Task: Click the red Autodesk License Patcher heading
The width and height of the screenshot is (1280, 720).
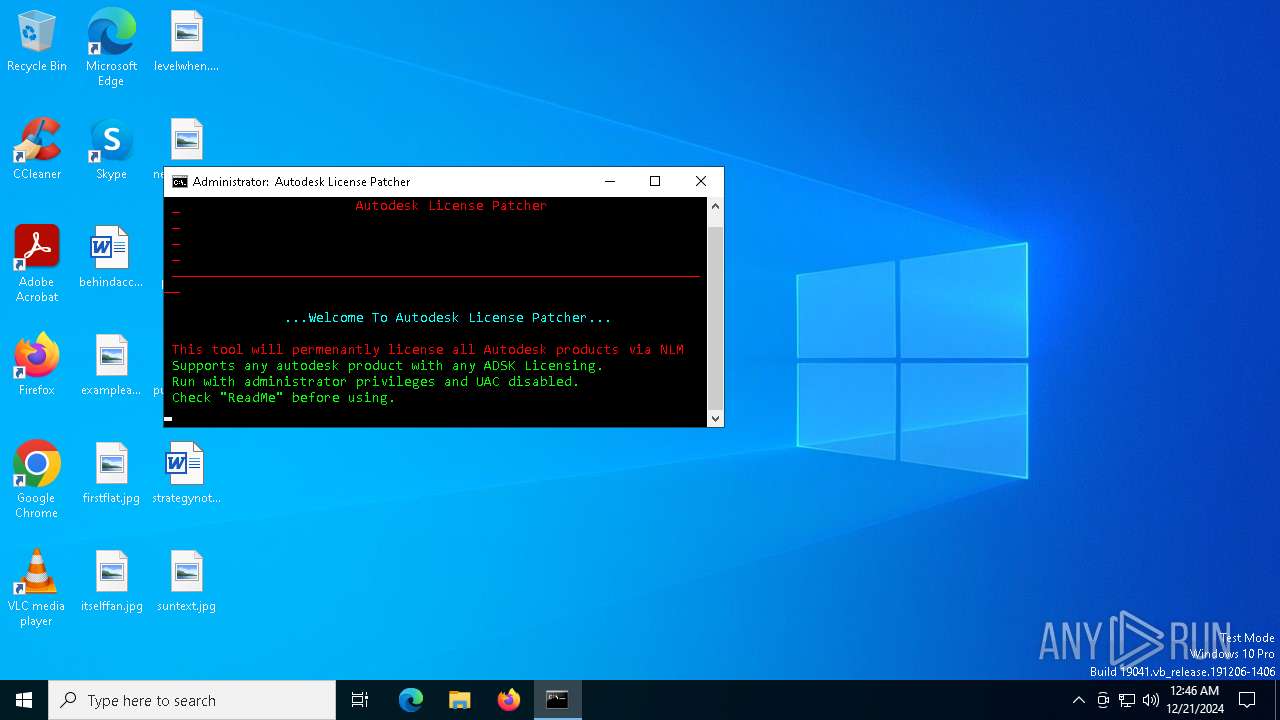Action: 451,206
